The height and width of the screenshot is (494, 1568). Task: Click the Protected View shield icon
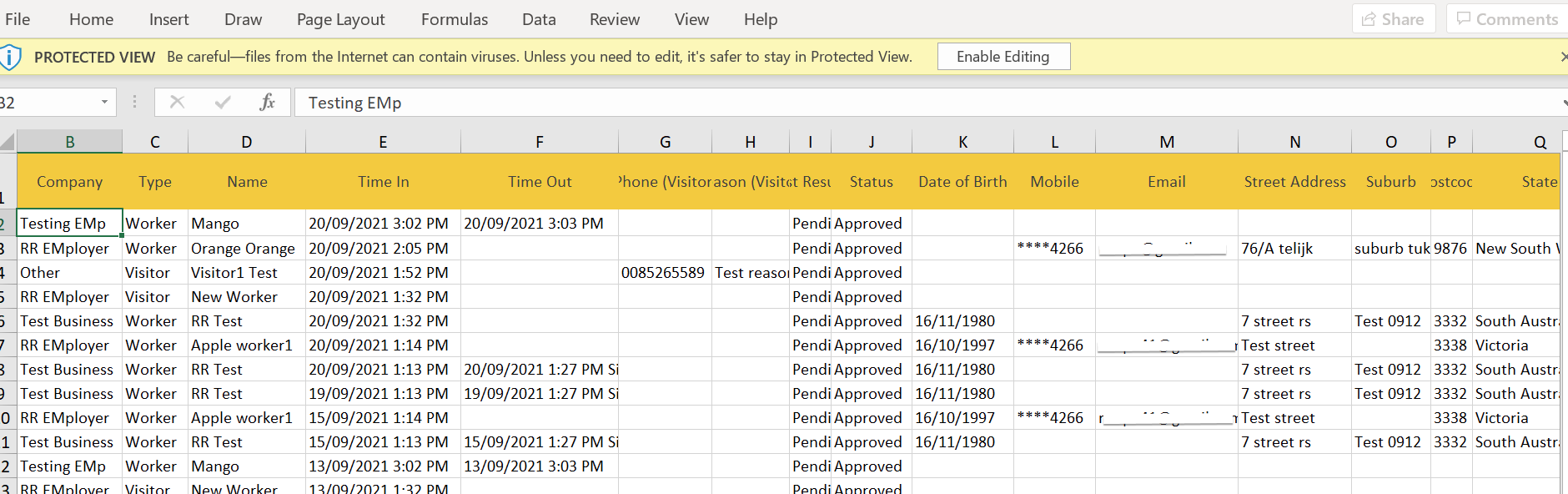[9, 57]
